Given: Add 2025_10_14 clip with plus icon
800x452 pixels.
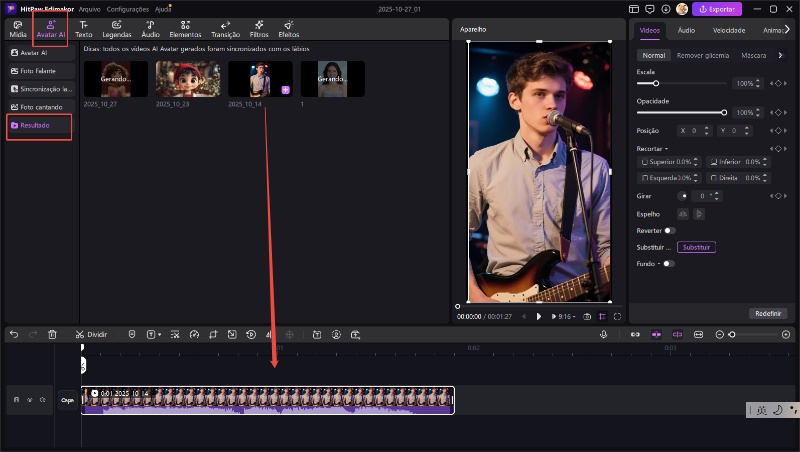Looking at the screenshot, I should tap(286, 90).
